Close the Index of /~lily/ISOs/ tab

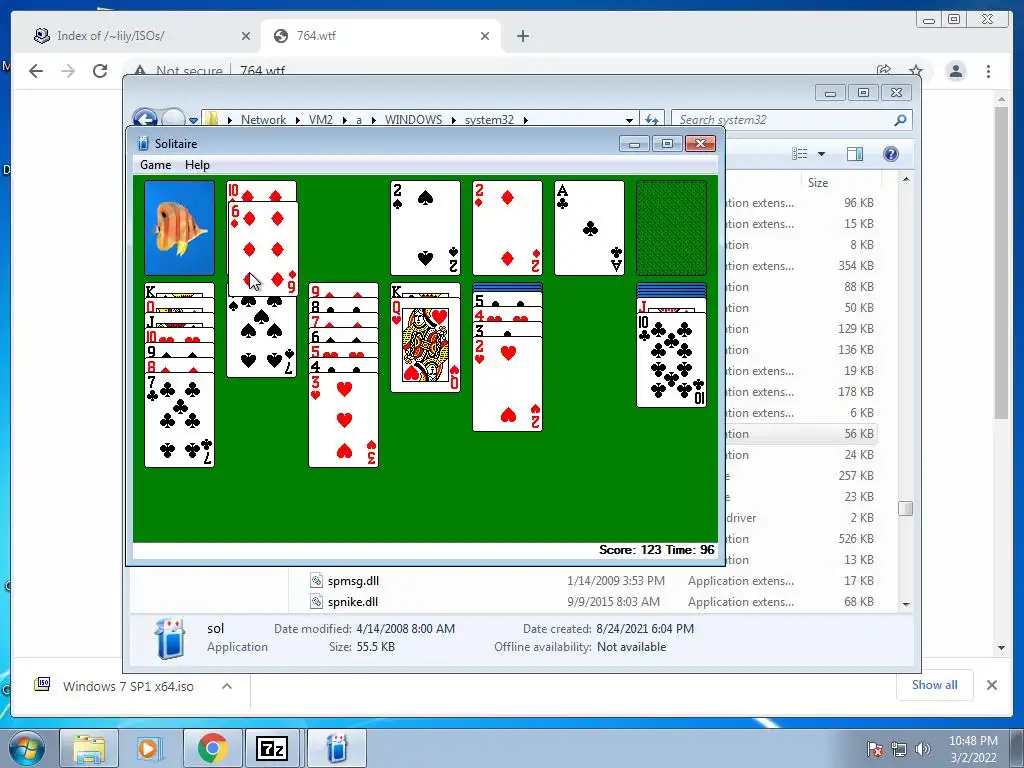pos(246,36)
